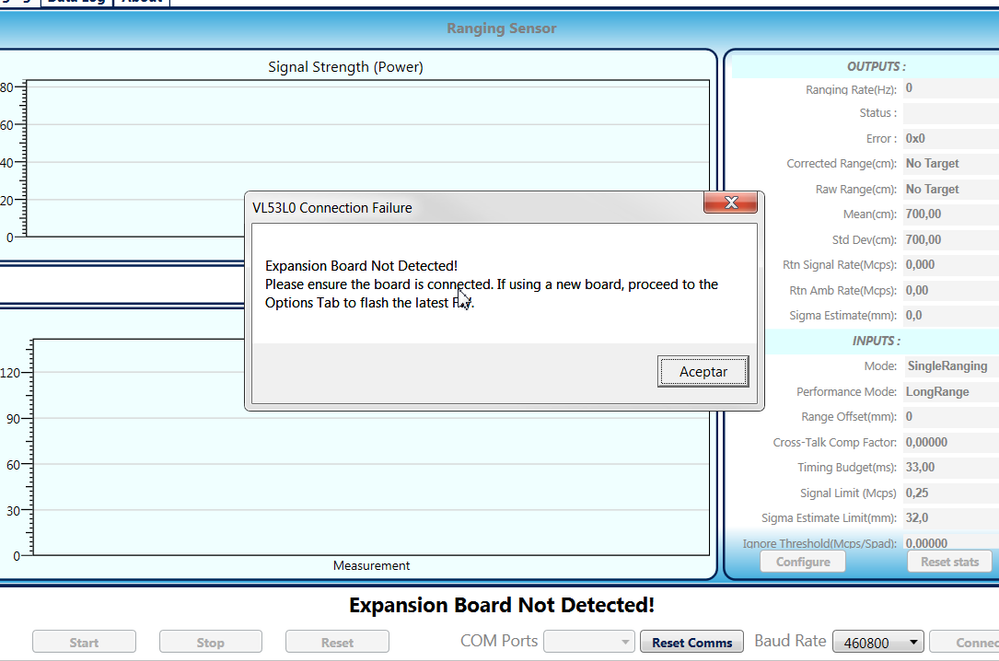Click the Signal Strength (Power) chart title
The width and height of the screenshot is (999, 661).
345,67
